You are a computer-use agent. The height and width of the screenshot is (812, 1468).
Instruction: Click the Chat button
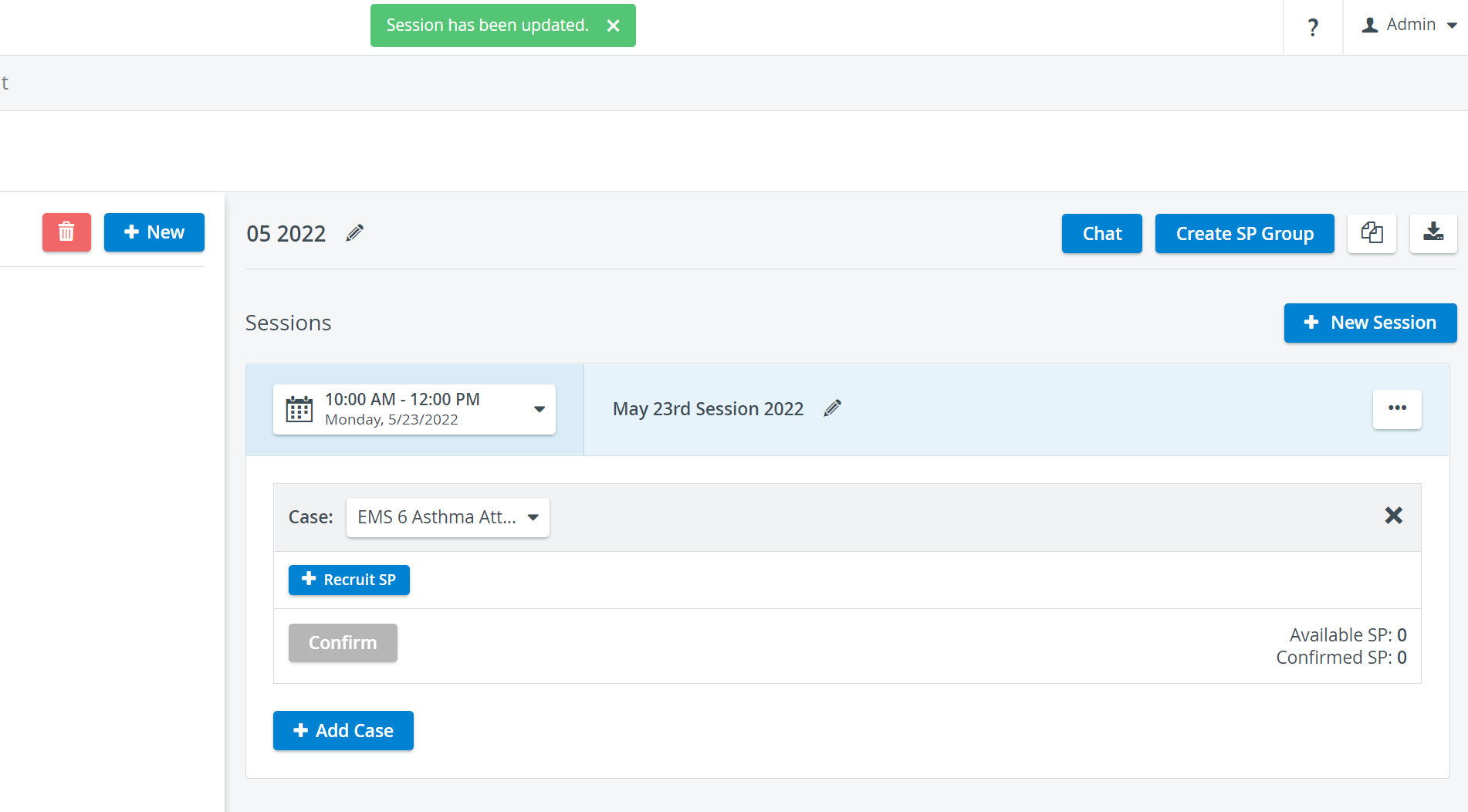coord(1101,233)
